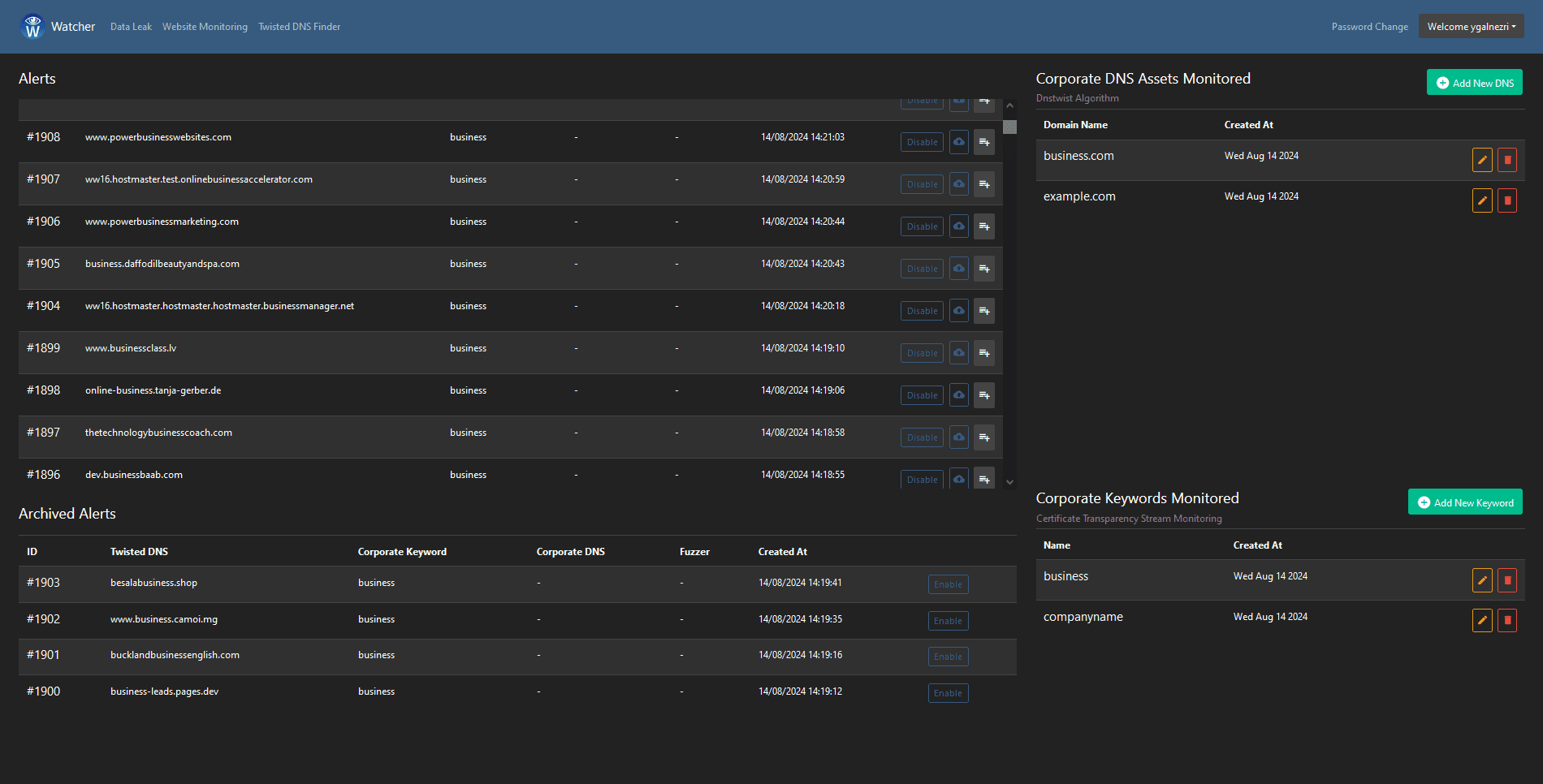Disable alert #1899

coord(922,353)
